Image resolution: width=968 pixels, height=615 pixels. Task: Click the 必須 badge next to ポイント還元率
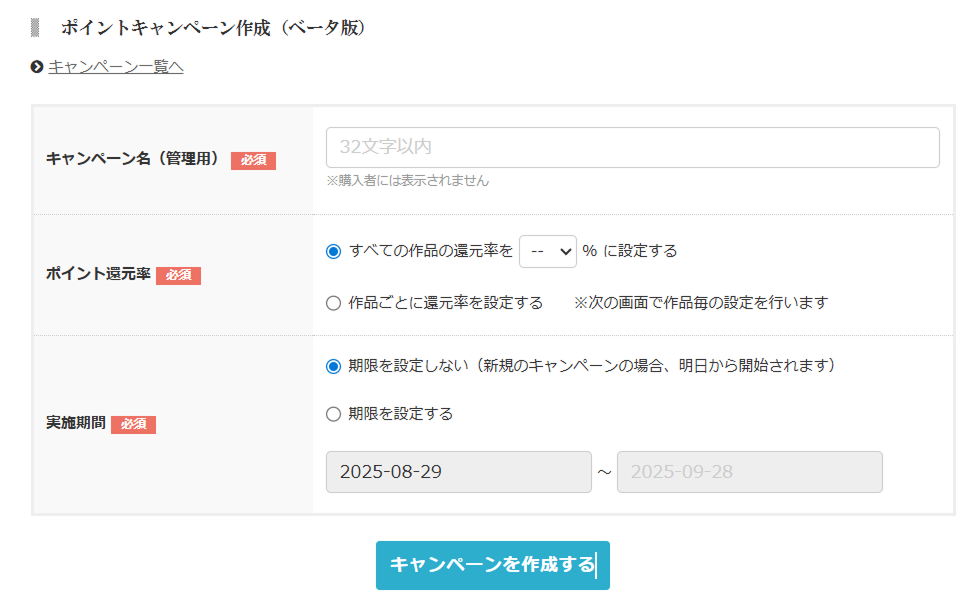coord(178,275)
